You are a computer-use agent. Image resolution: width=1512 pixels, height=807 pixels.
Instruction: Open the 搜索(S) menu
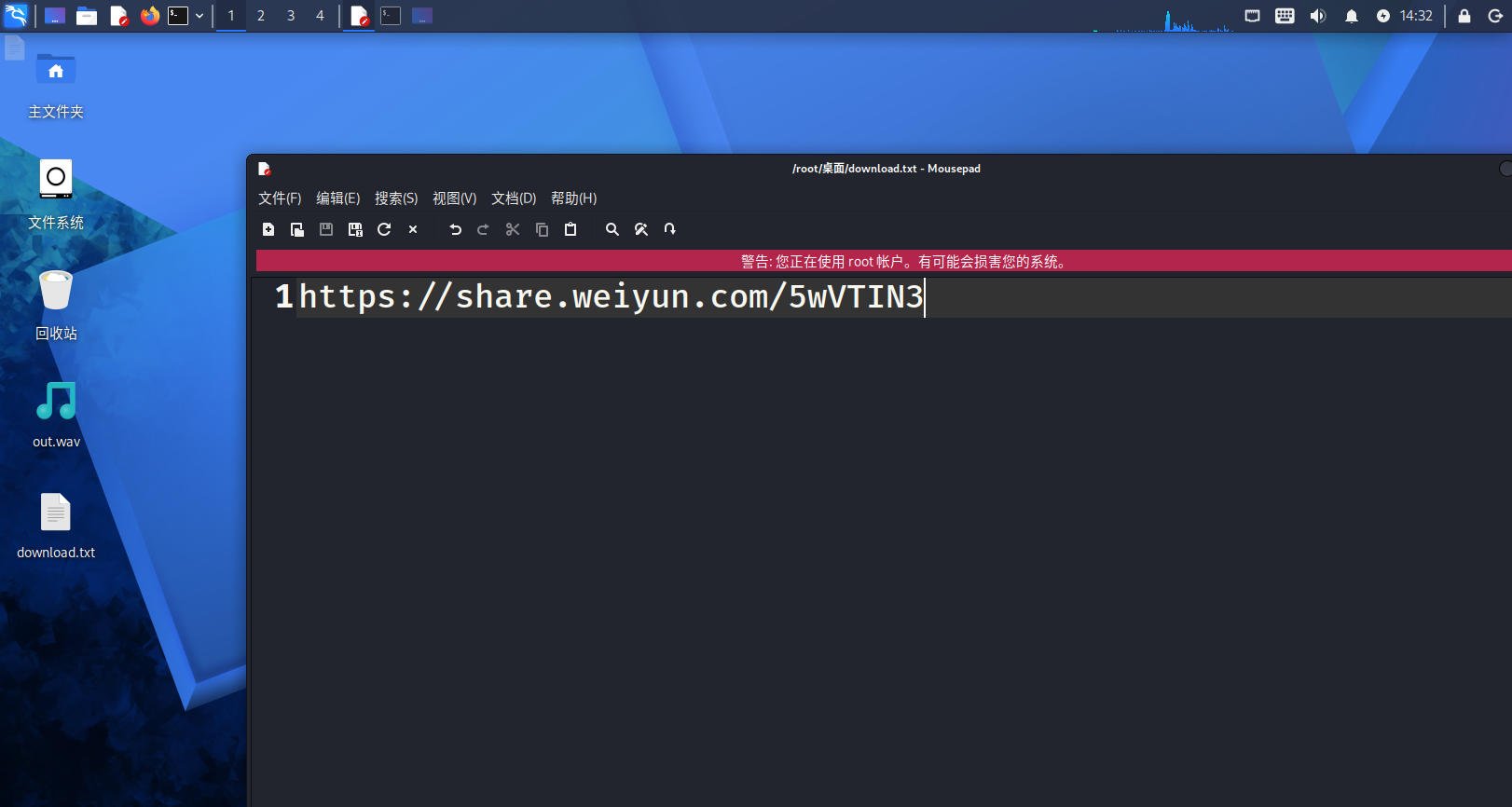click(396, 198)
